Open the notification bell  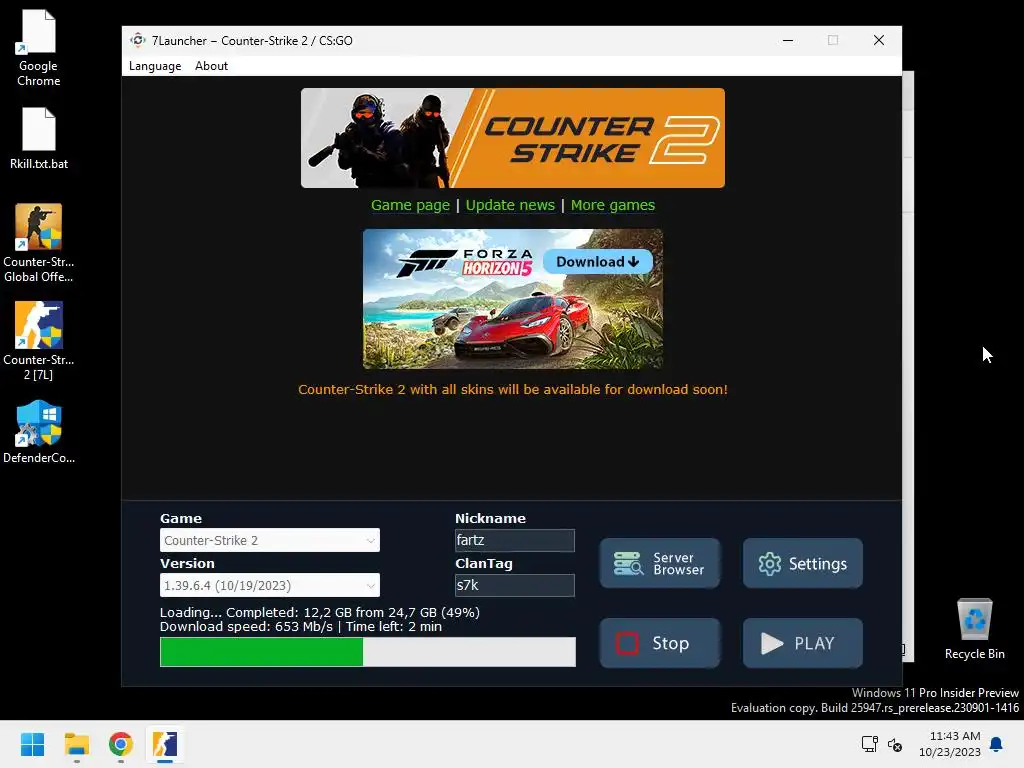coord(997,744)
